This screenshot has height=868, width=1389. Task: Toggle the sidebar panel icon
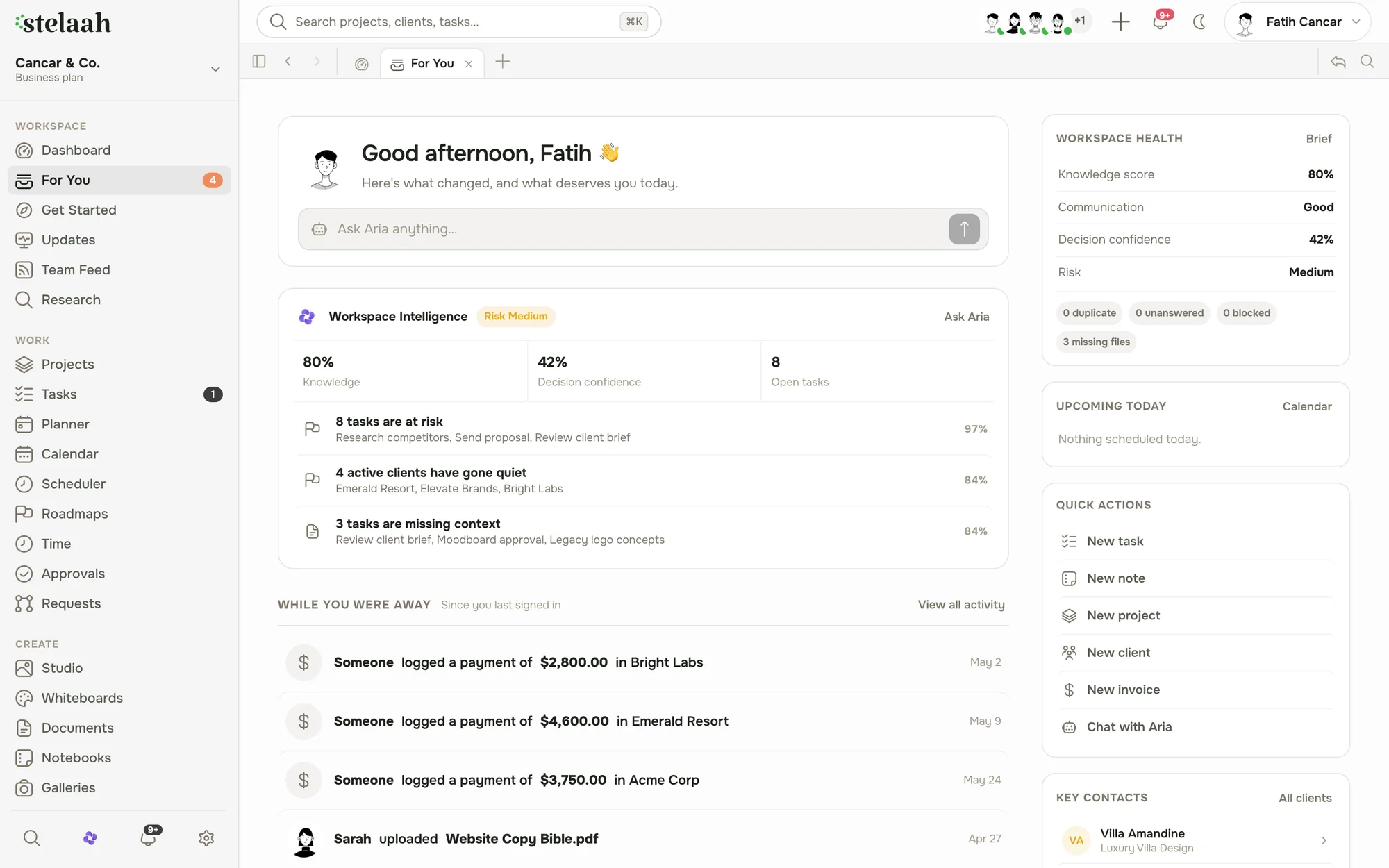pos(259,62)
